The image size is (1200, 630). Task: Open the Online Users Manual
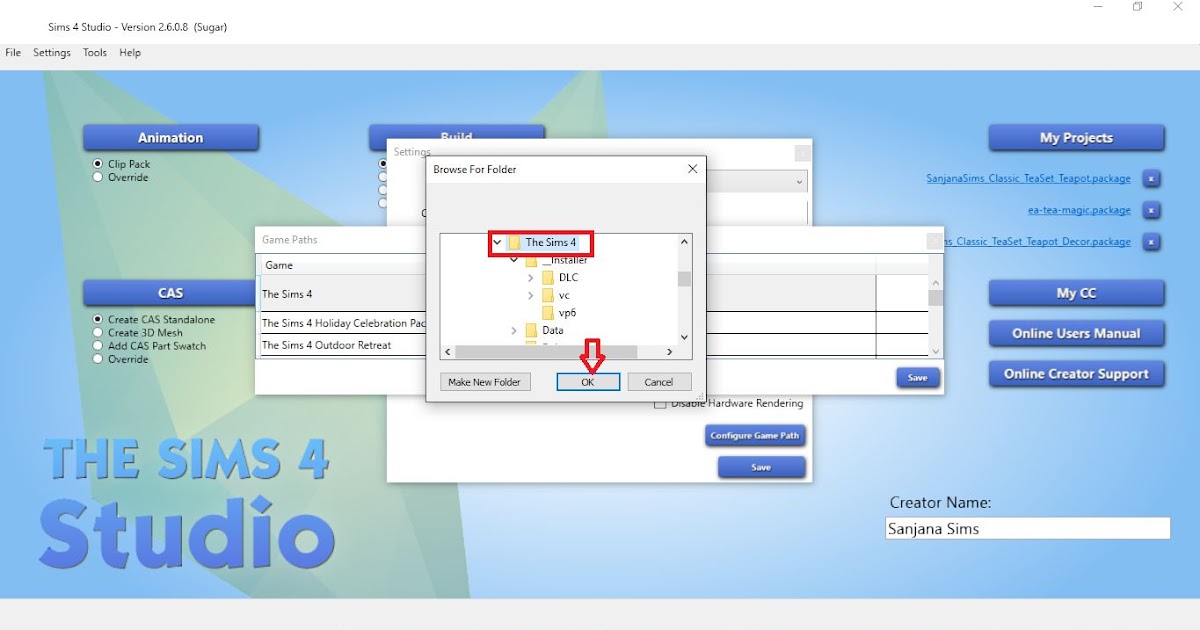[1077, 333]
